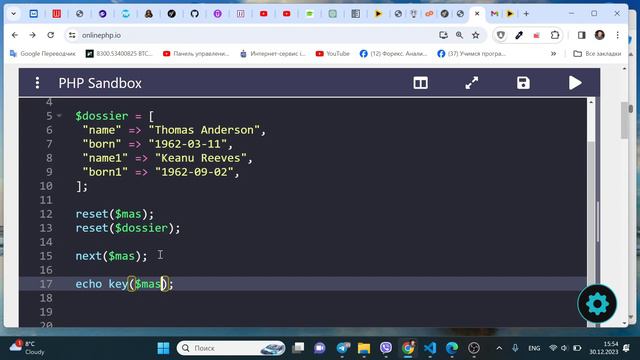Toggle the browser side panel

(581, 35)
